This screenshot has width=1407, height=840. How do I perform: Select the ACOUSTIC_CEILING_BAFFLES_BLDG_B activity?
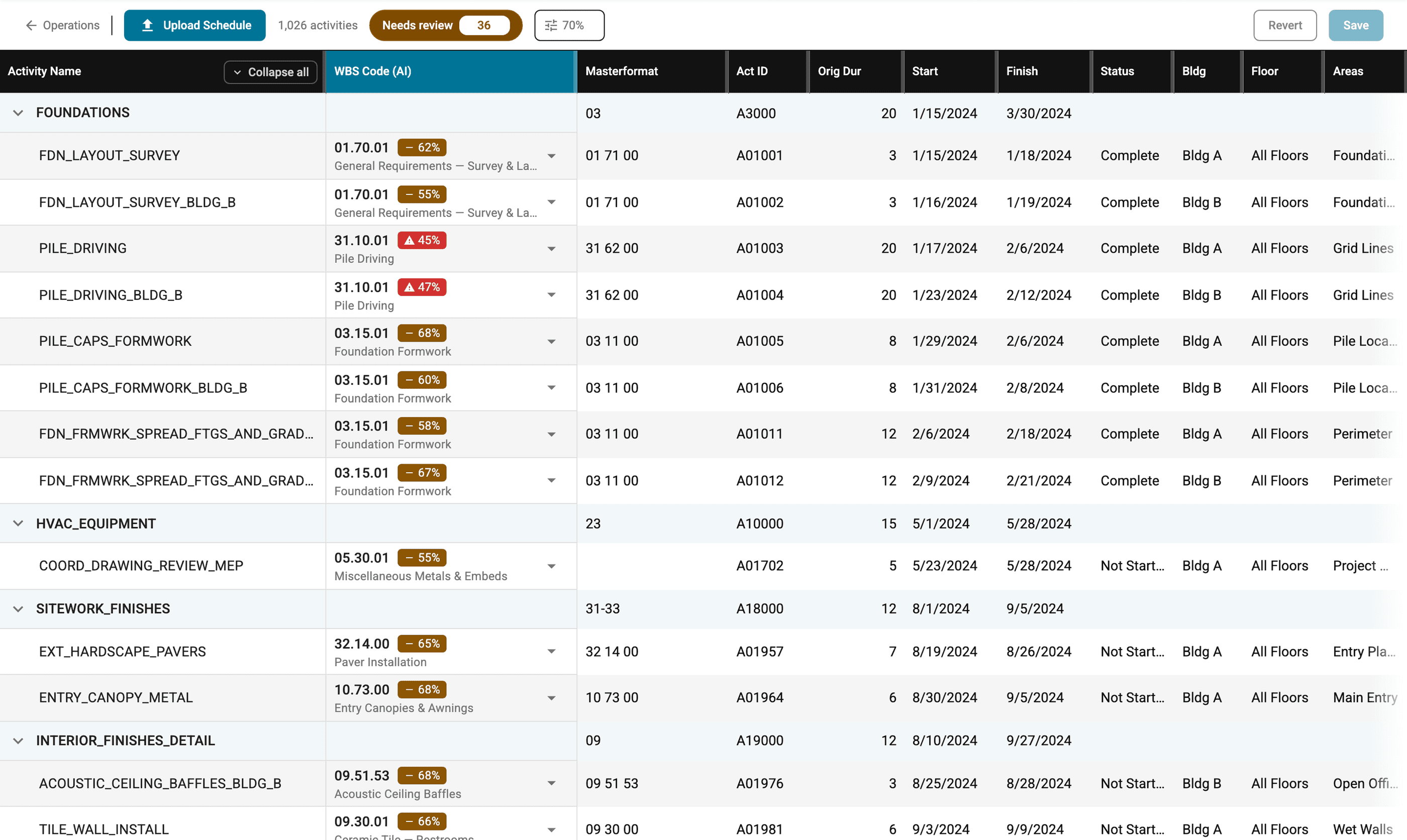point(160,783)
